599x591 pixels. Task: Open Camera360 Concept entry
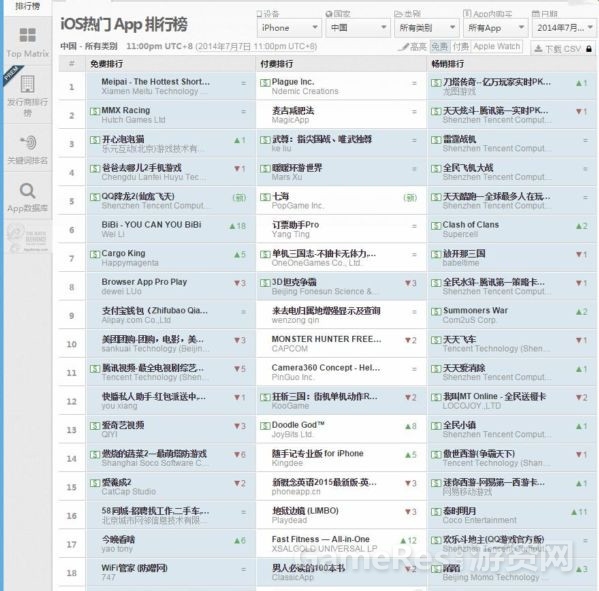[326, 368]
